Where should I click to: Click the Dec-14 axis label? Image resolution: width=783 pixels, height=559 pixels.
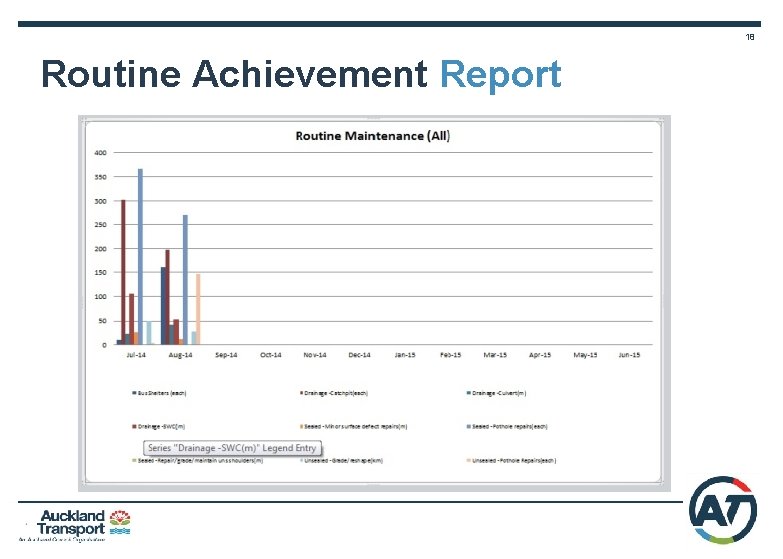coord(360,355)
